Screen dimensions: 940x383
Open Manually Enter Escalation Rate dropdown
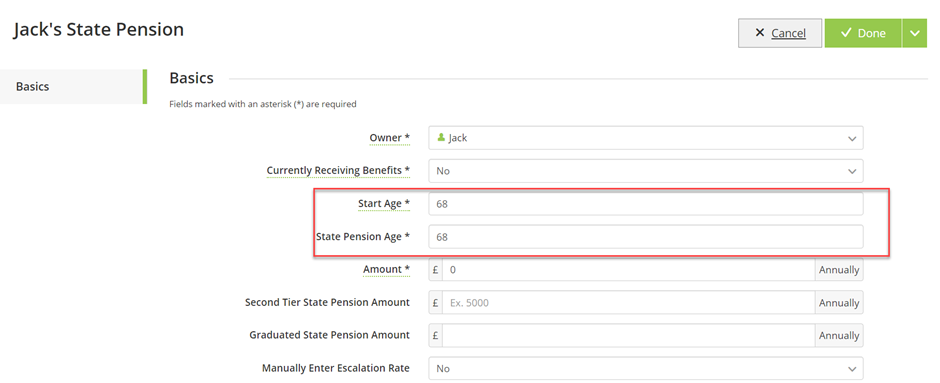click(x=646, y=369)
